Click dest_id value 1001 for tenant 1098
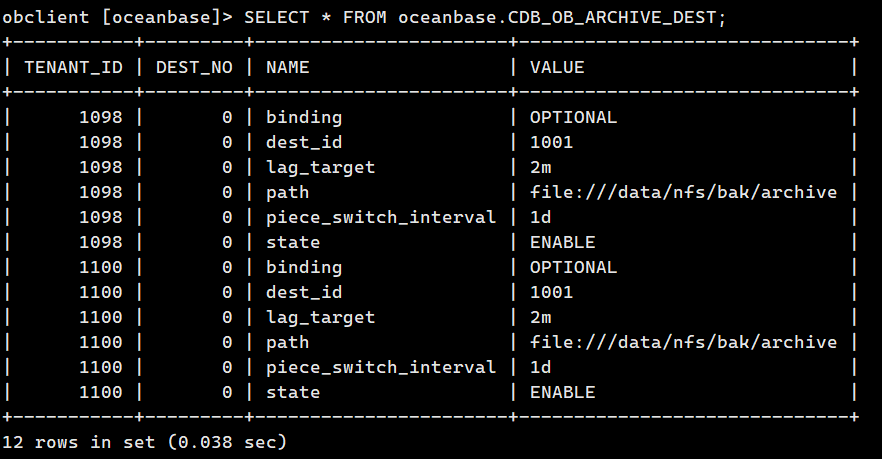Screen dimensions: 882x459 (x=551, y=142)
